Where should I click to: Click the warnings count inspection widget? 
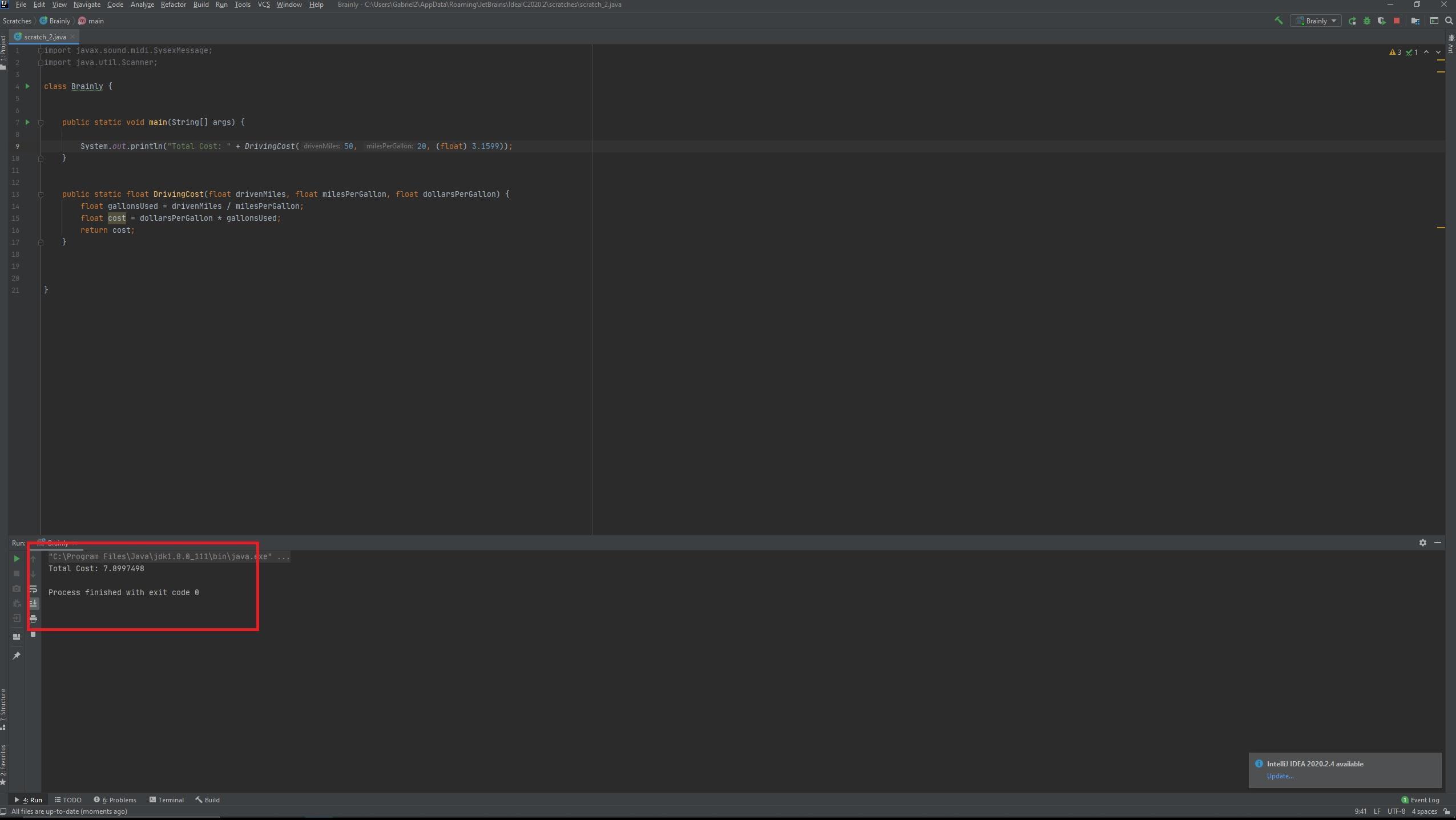point(1395,52)
